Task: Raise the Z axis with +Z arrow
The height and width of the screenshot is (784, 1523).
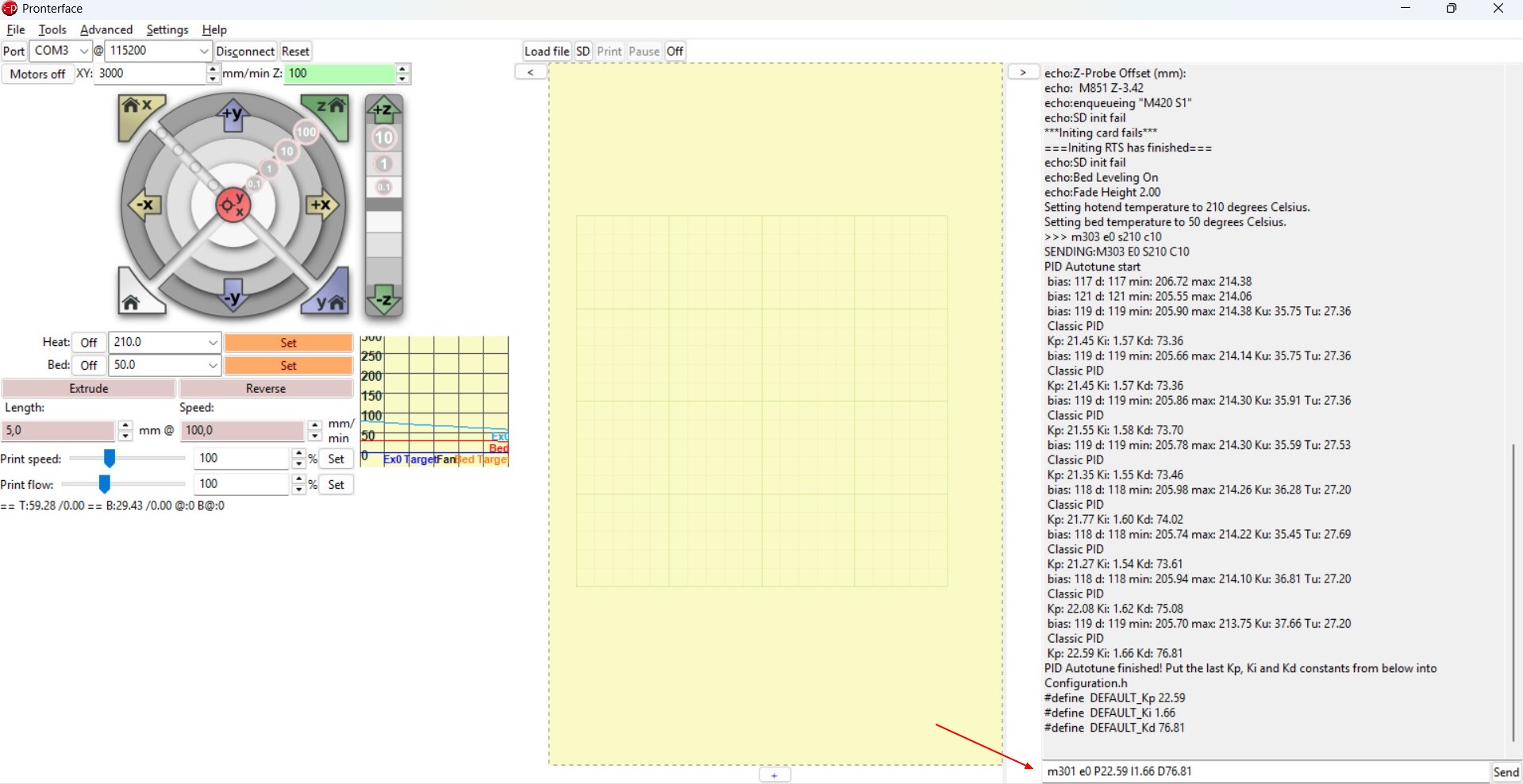Action: [x=383, y=110]
